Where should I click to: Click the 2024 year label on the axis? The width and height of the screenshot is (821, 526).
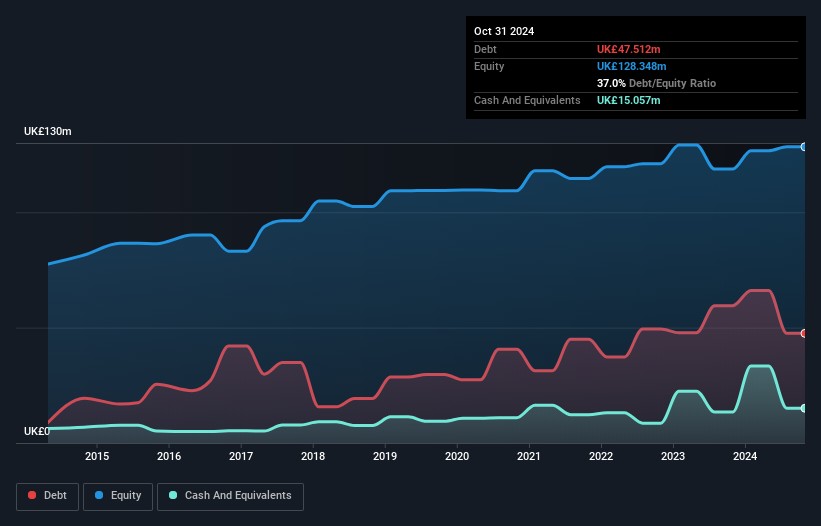745,457
